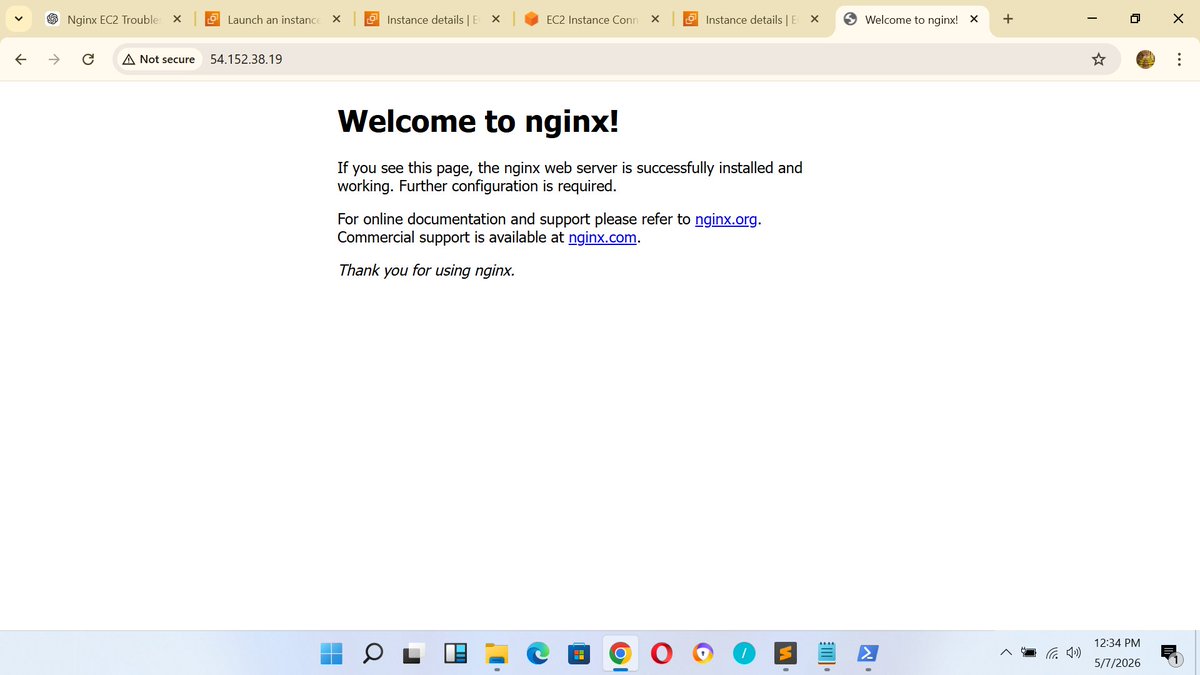The height and width of the screenshot is (675, 1200).
Task: Show hidden system tray icons
Action: 1006,654
